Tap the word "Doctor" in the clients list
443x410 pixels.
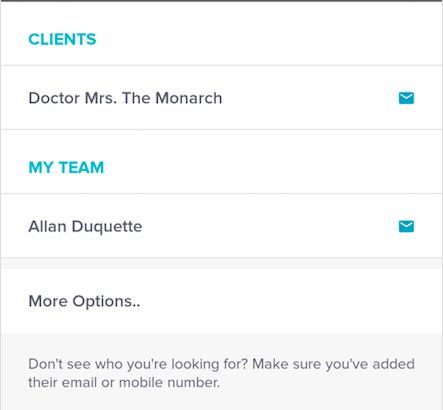54,98
